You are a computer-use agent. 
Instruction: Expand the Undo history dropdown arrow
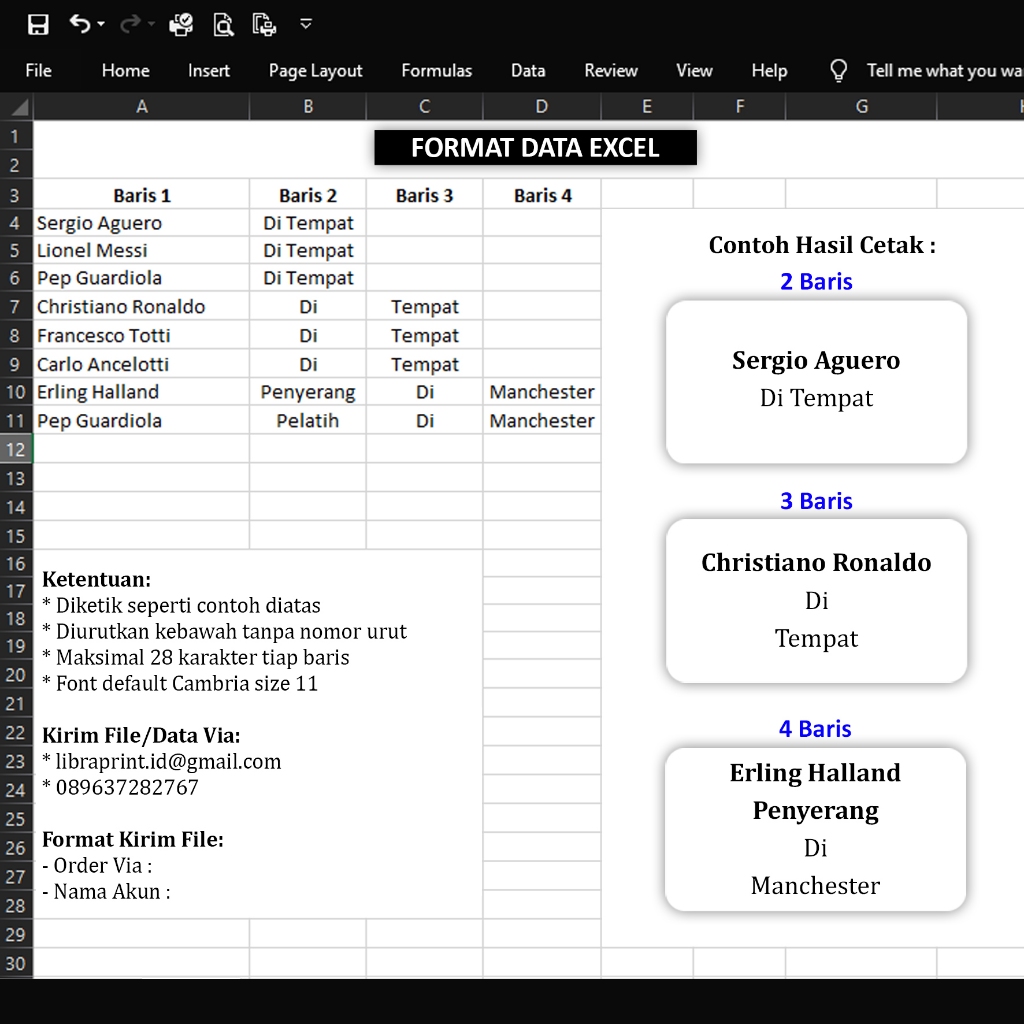pos(101,25)
